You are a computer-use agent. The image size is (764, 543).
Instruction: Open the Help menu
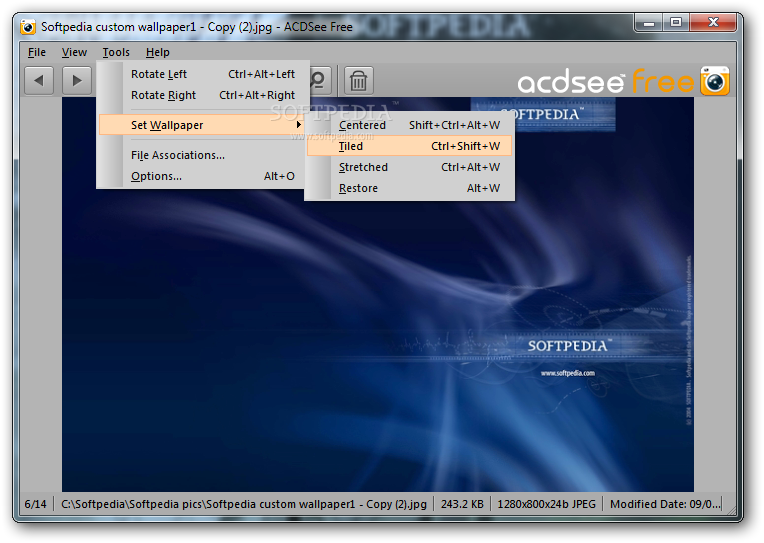157,52
